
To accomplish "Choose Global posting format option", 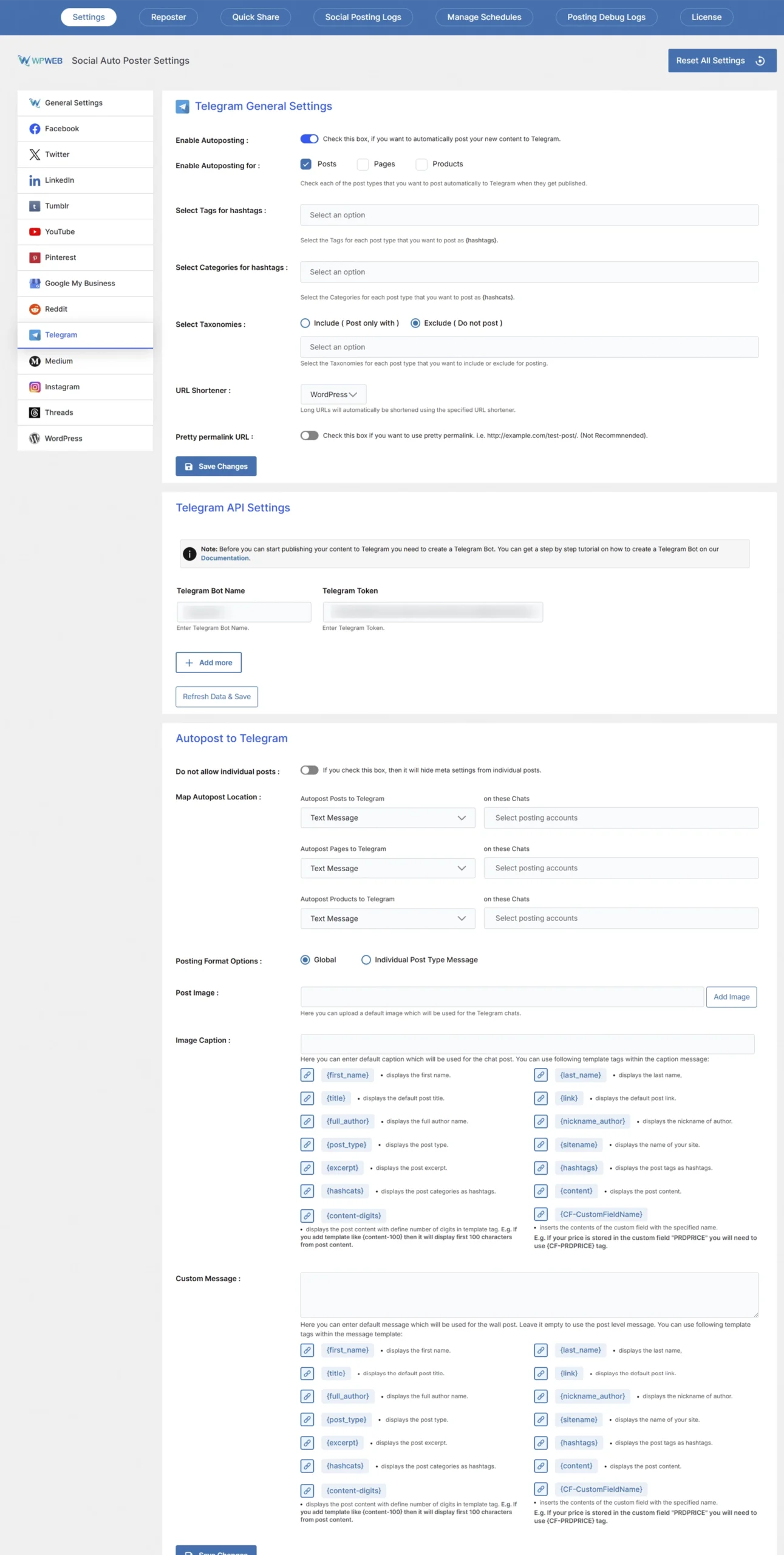I will coord(305,960).
